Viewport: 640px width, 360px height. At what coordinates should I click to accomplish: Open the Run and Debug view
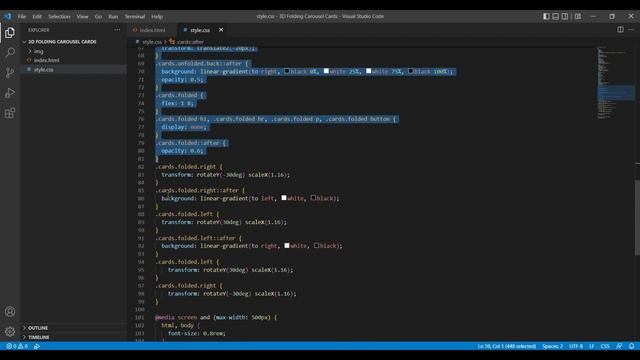[10, 93]
